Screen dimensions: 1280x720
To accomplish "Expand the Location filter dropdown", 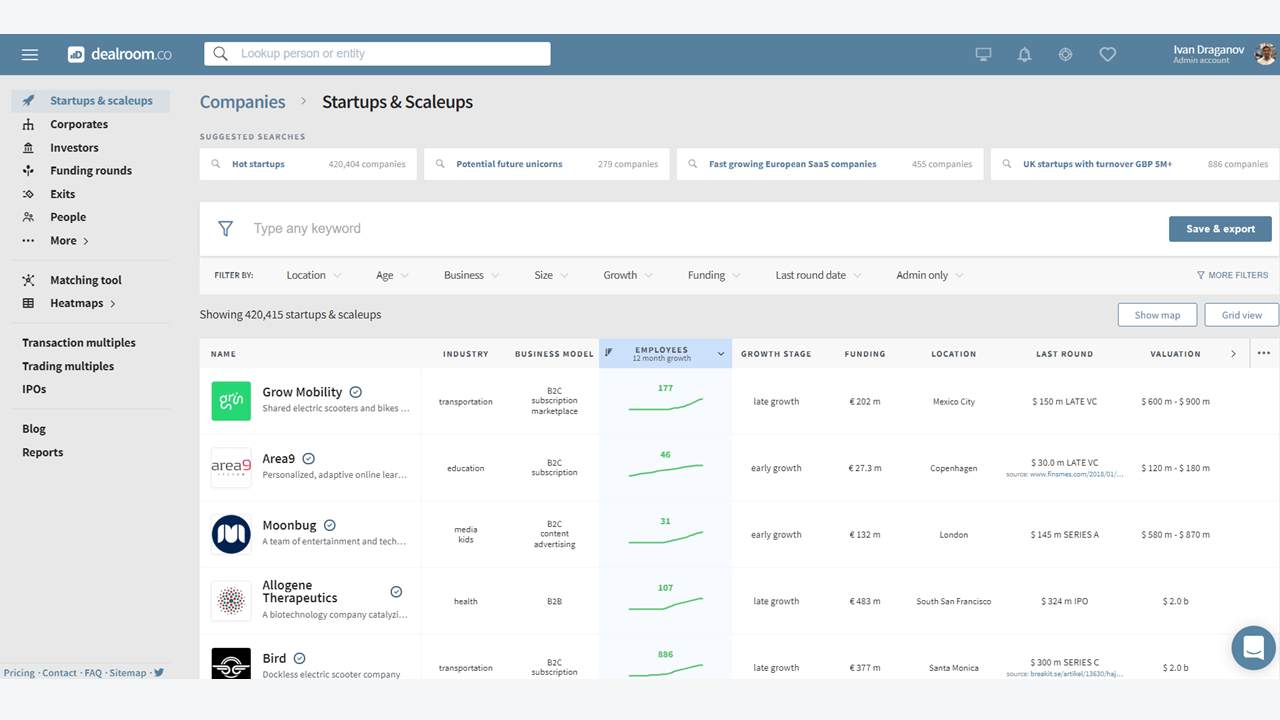I will point(313,275).
